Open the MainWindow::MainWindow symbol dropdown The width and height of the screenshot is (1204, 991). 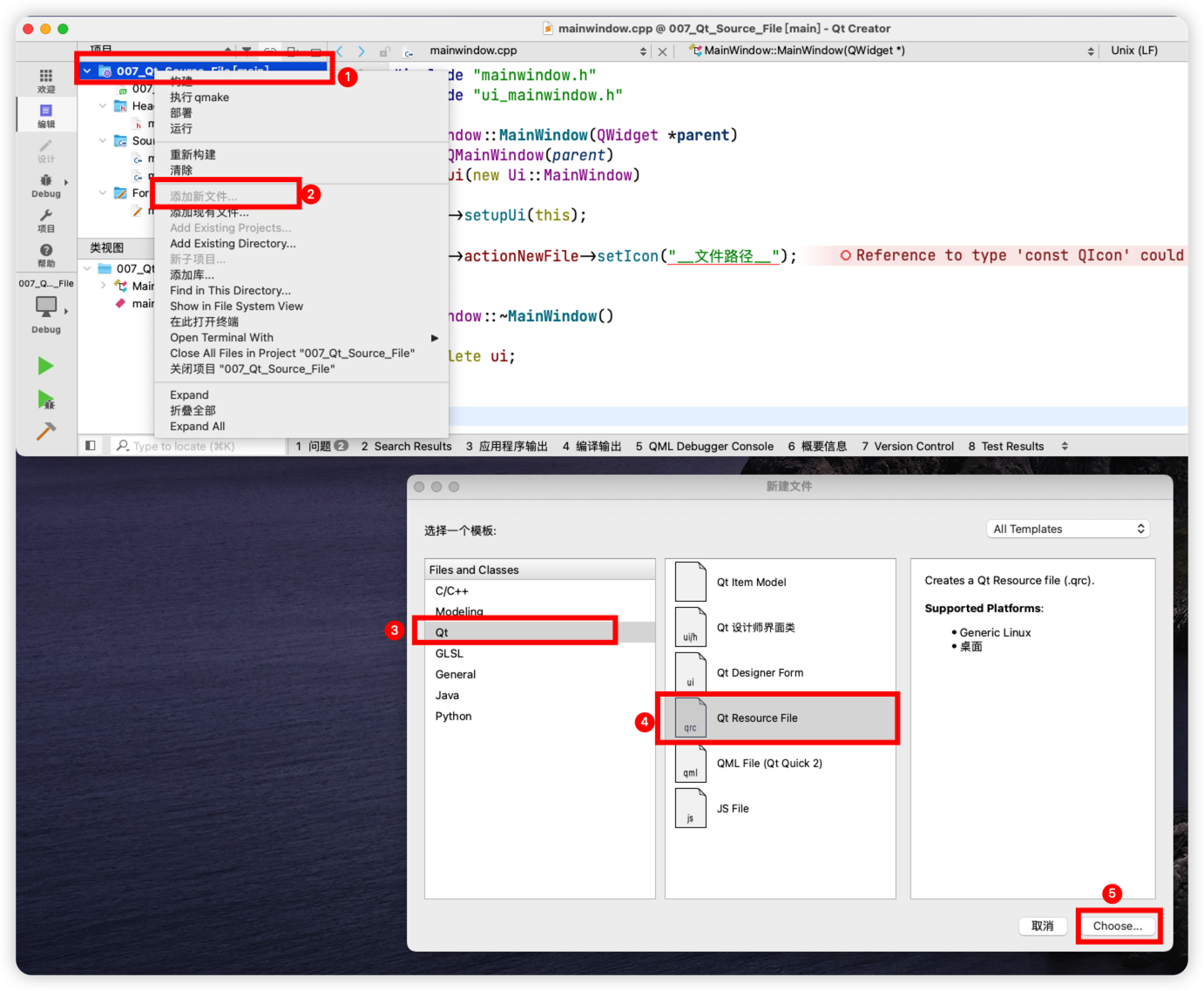pos(1091,51)
